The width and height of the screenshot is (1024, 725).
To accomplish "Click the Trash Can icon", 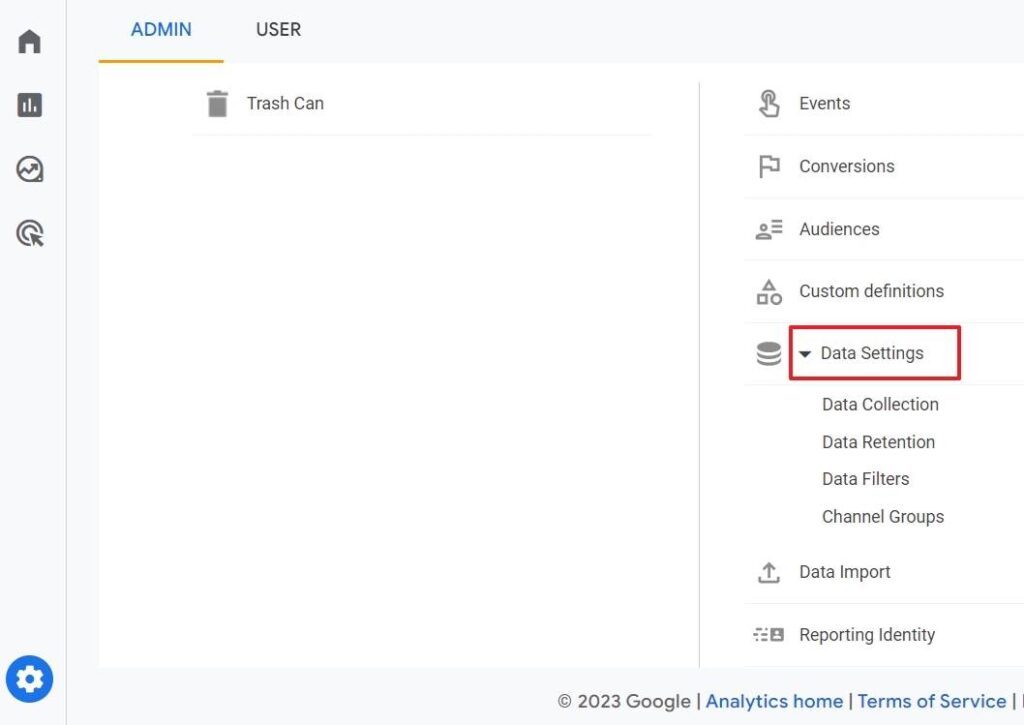I will [x=217, y=104].
